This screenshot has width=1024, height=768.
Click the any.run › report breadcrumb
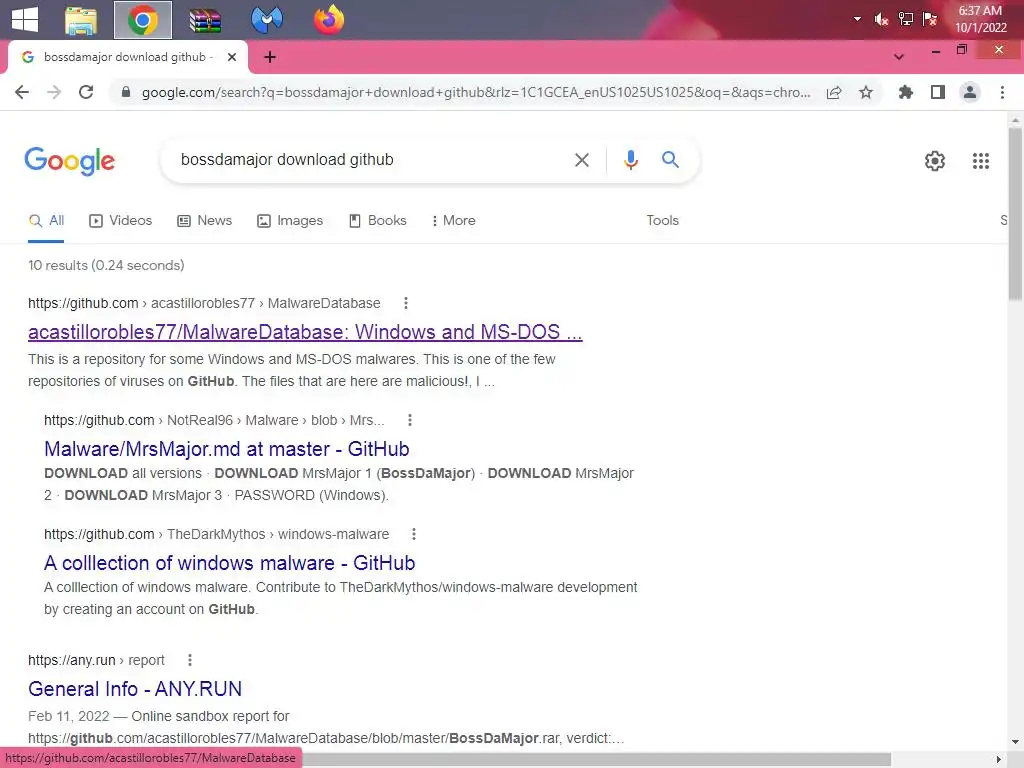coord(96,660)
